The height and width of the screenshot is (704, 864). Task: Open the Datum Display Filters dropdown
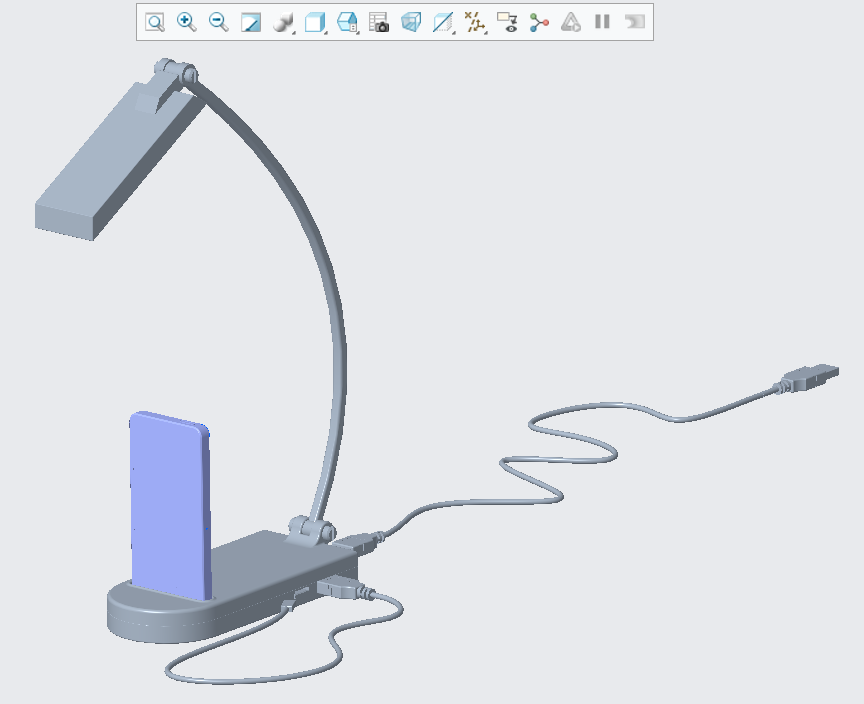(475, 23)
